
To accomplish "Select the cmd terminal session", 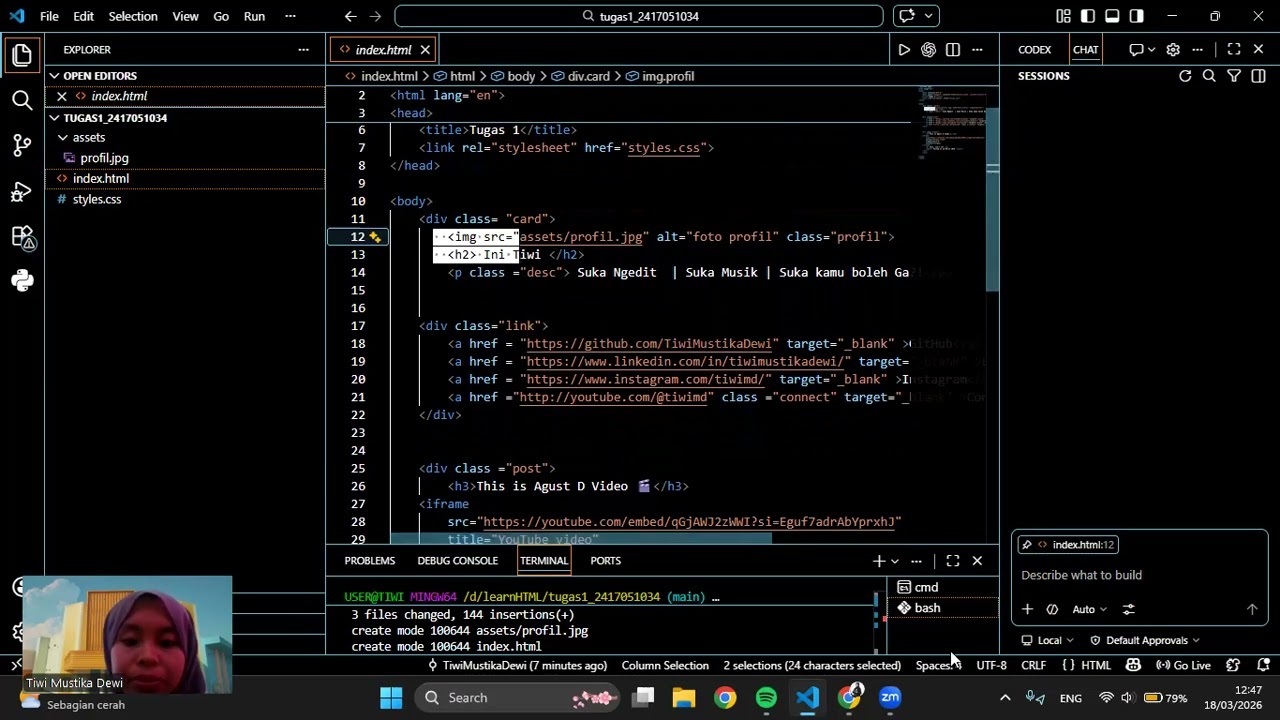I will (x=943, y=587).
